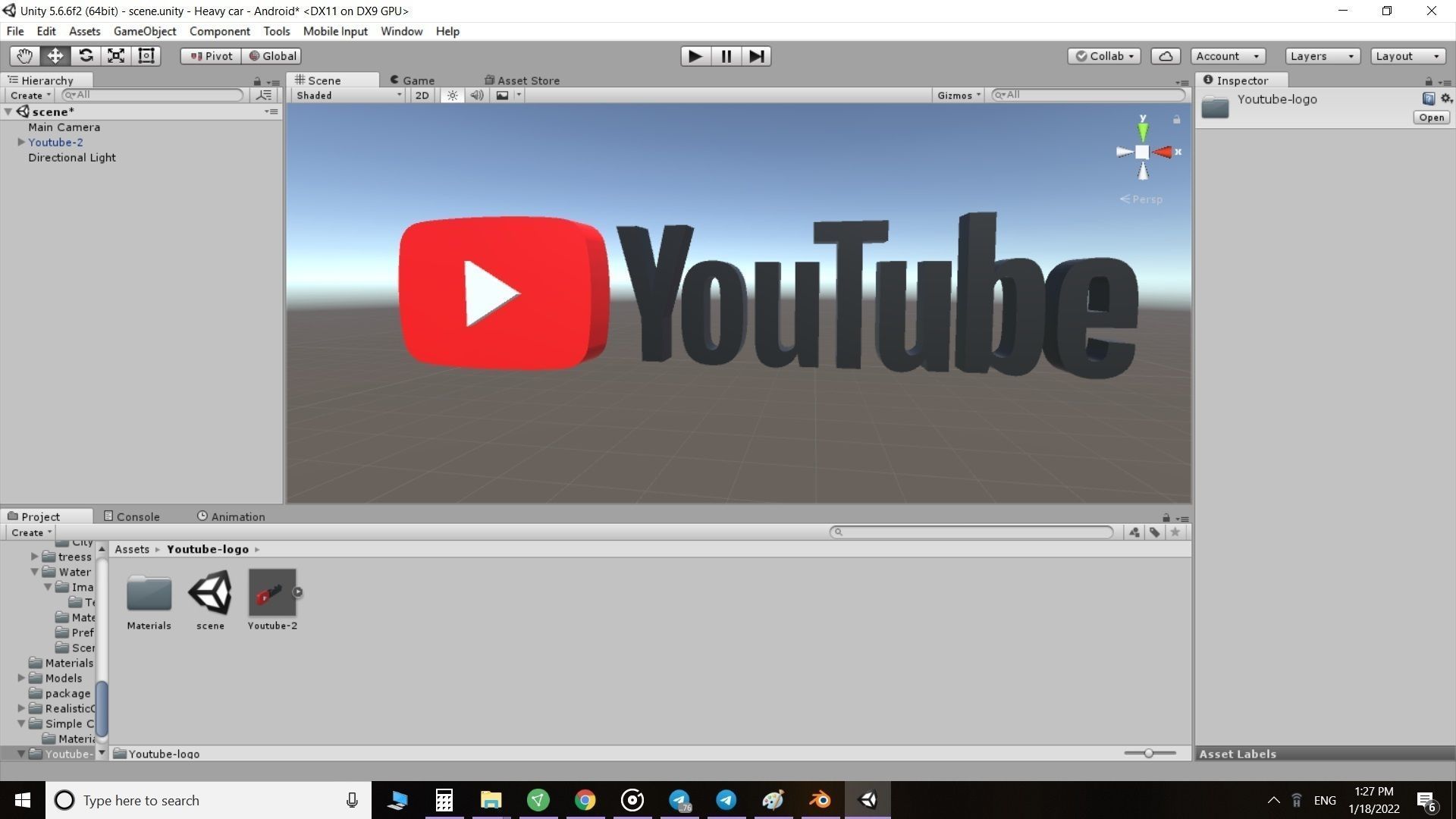Click the Hierarchy search field

coord(152,95)
